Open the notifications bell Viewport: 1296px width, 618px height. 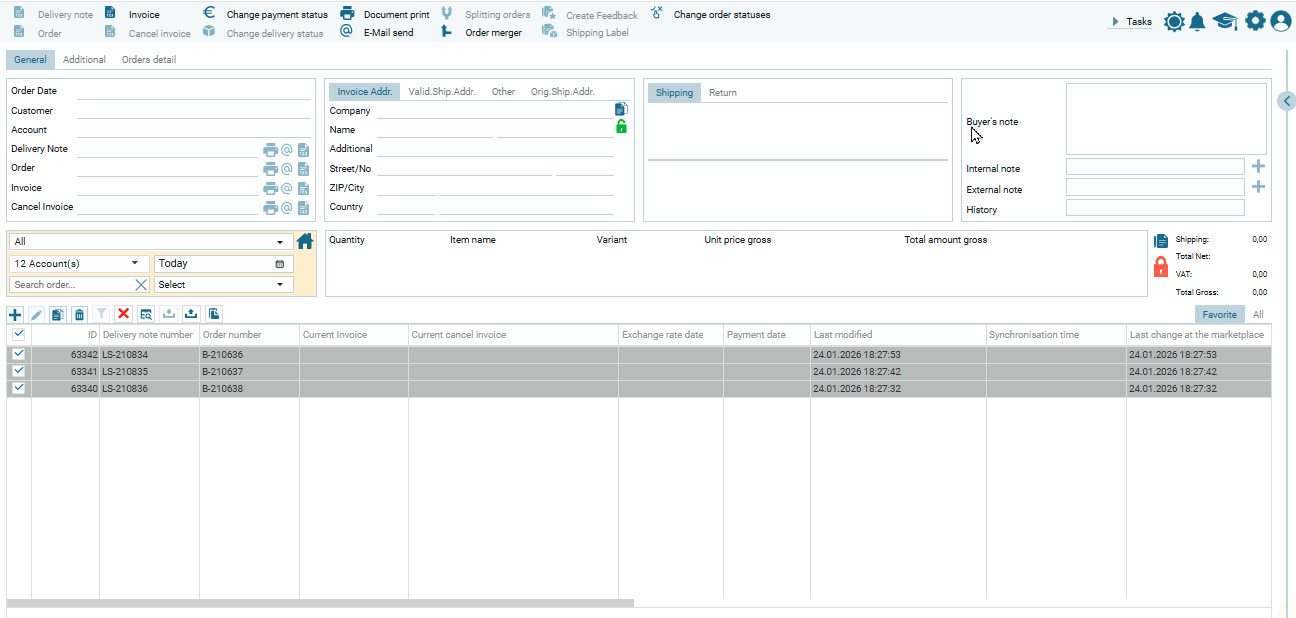click(x=1197, y=21)
